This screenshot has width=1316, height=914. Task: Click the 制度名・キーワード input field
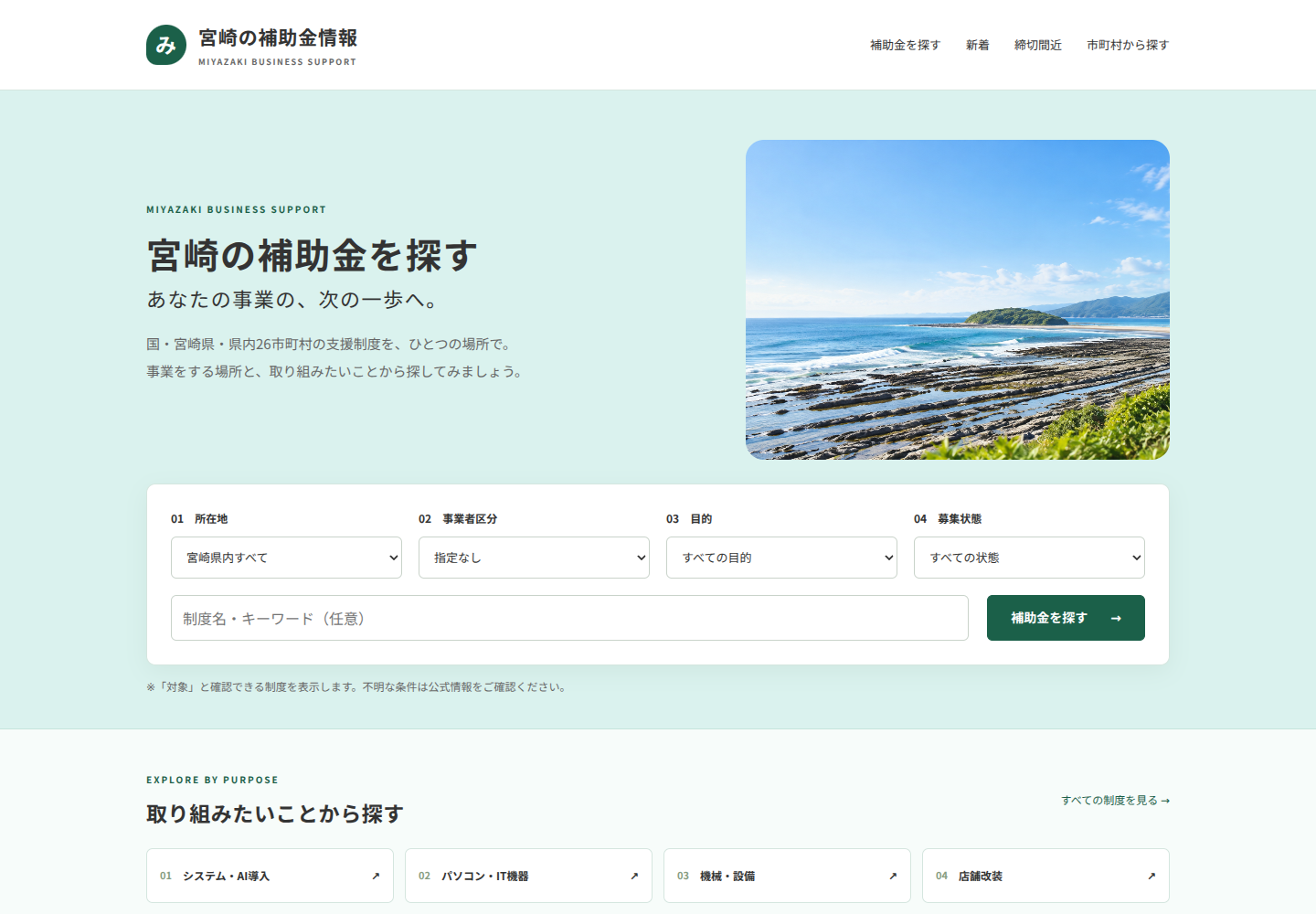coord(569,618)
